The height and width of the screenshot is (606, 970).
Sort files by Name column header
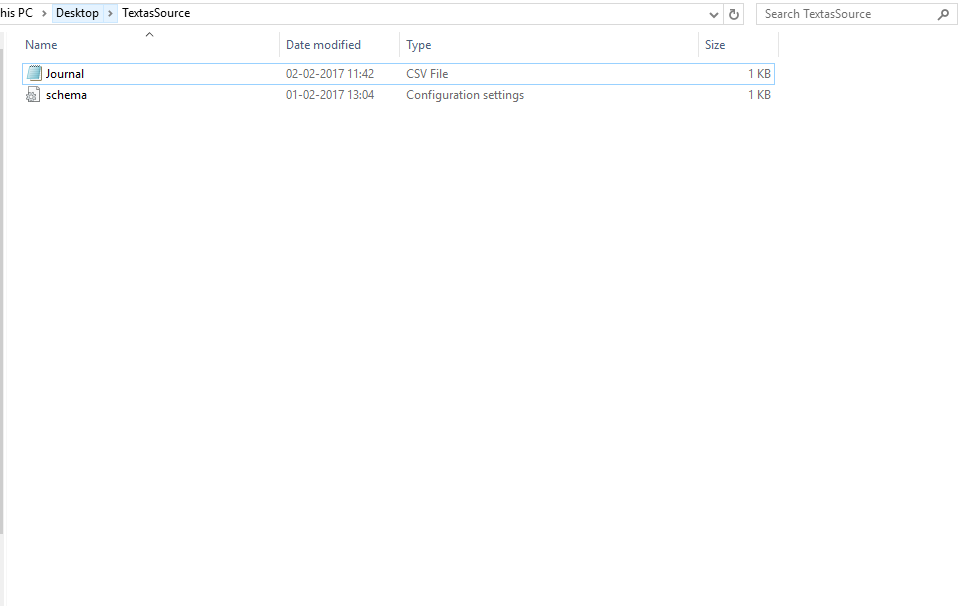pyautogui.click(x=41, y=45)
